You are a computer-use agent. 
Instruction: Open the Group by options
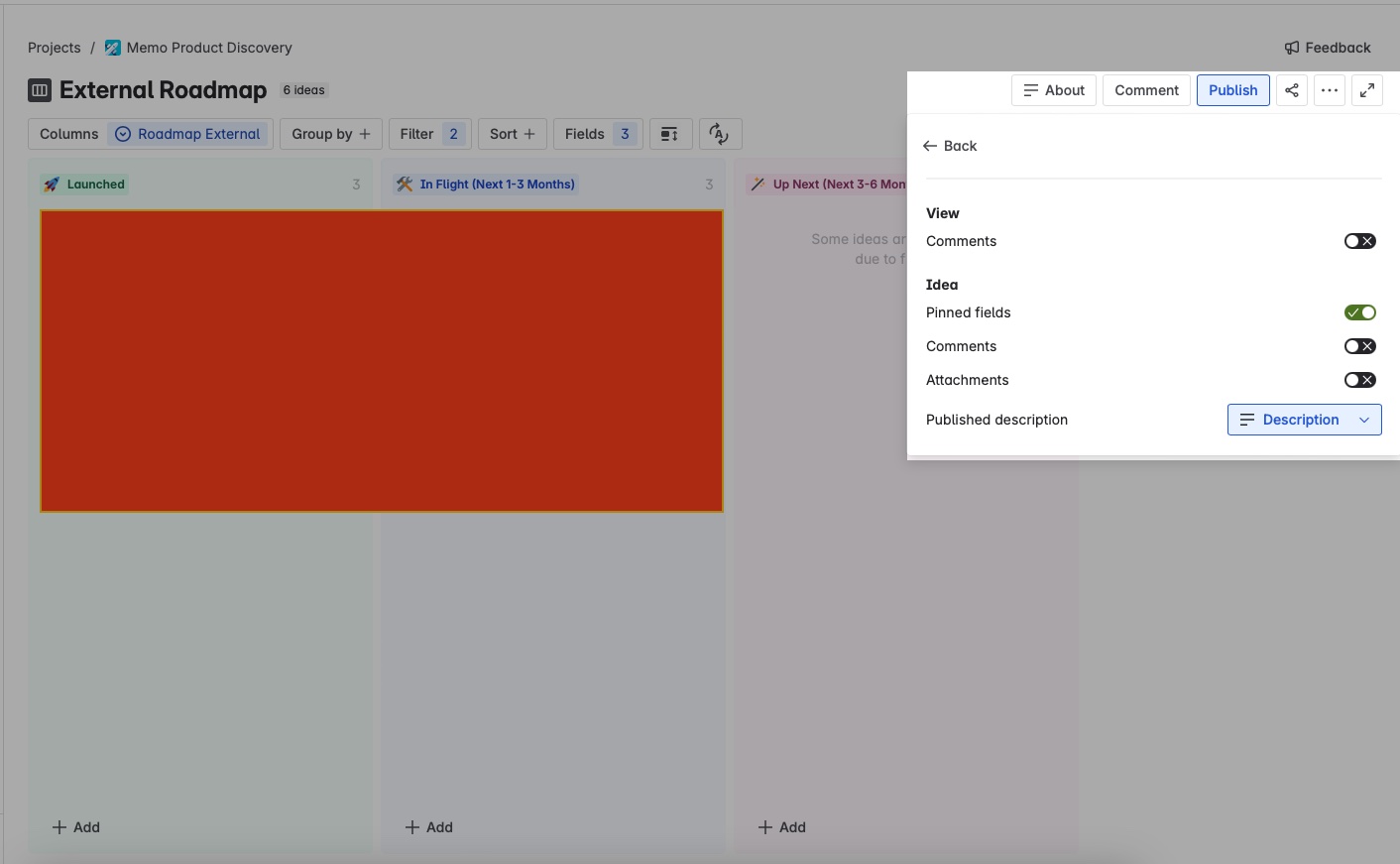(x=331, y=134)
